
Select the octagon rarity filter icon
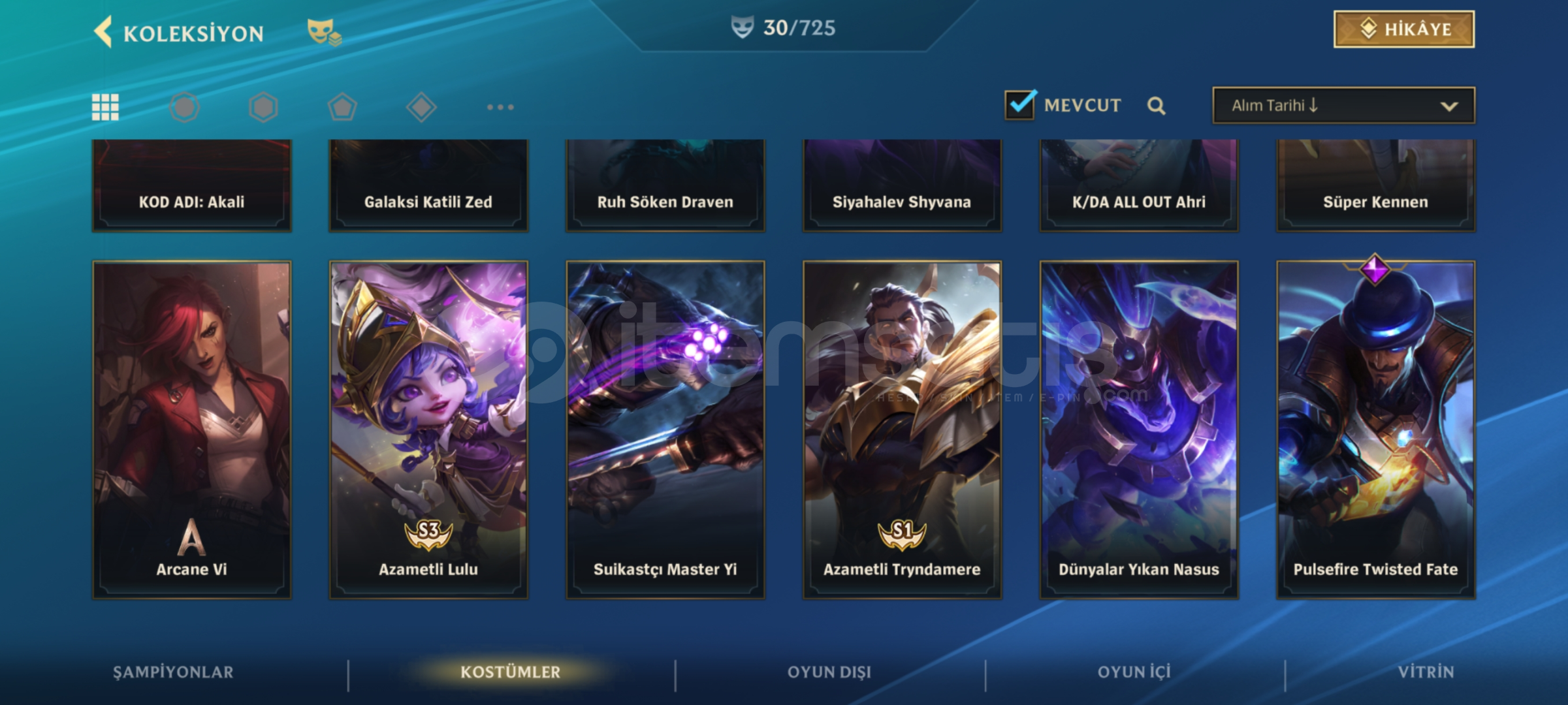point(184,107)
